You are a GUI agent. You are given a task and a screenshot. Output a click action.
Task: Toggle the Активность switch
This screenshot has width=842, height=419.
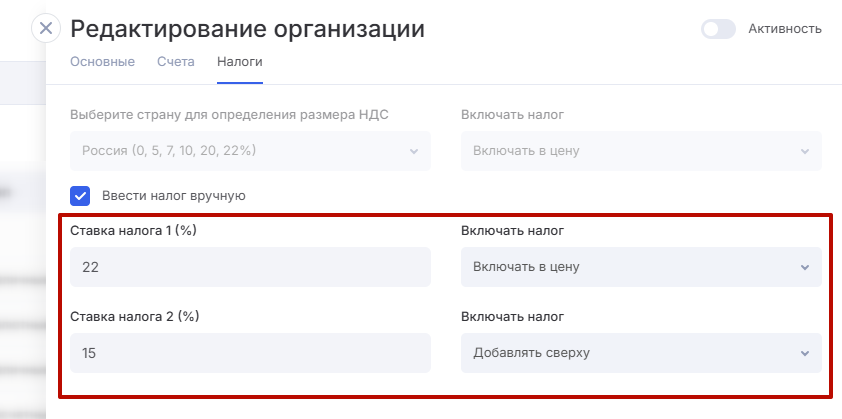click(x=718, y=29)
